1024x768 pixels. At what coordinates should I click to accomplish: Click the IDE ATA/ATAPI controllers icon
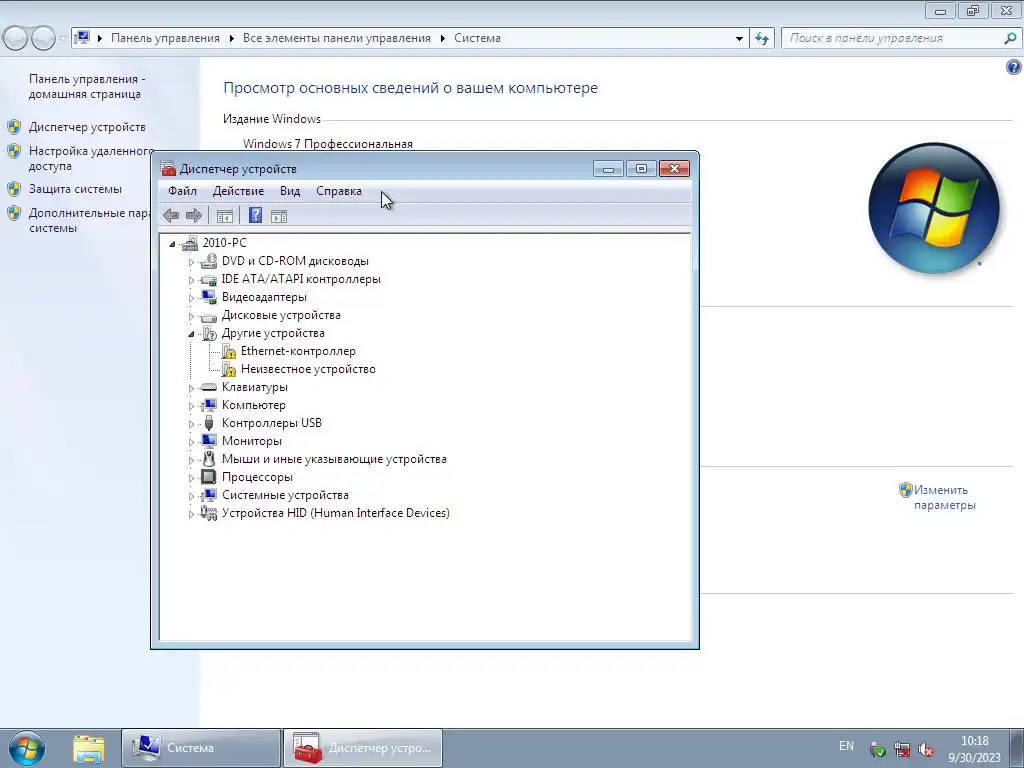pos(209,280)
